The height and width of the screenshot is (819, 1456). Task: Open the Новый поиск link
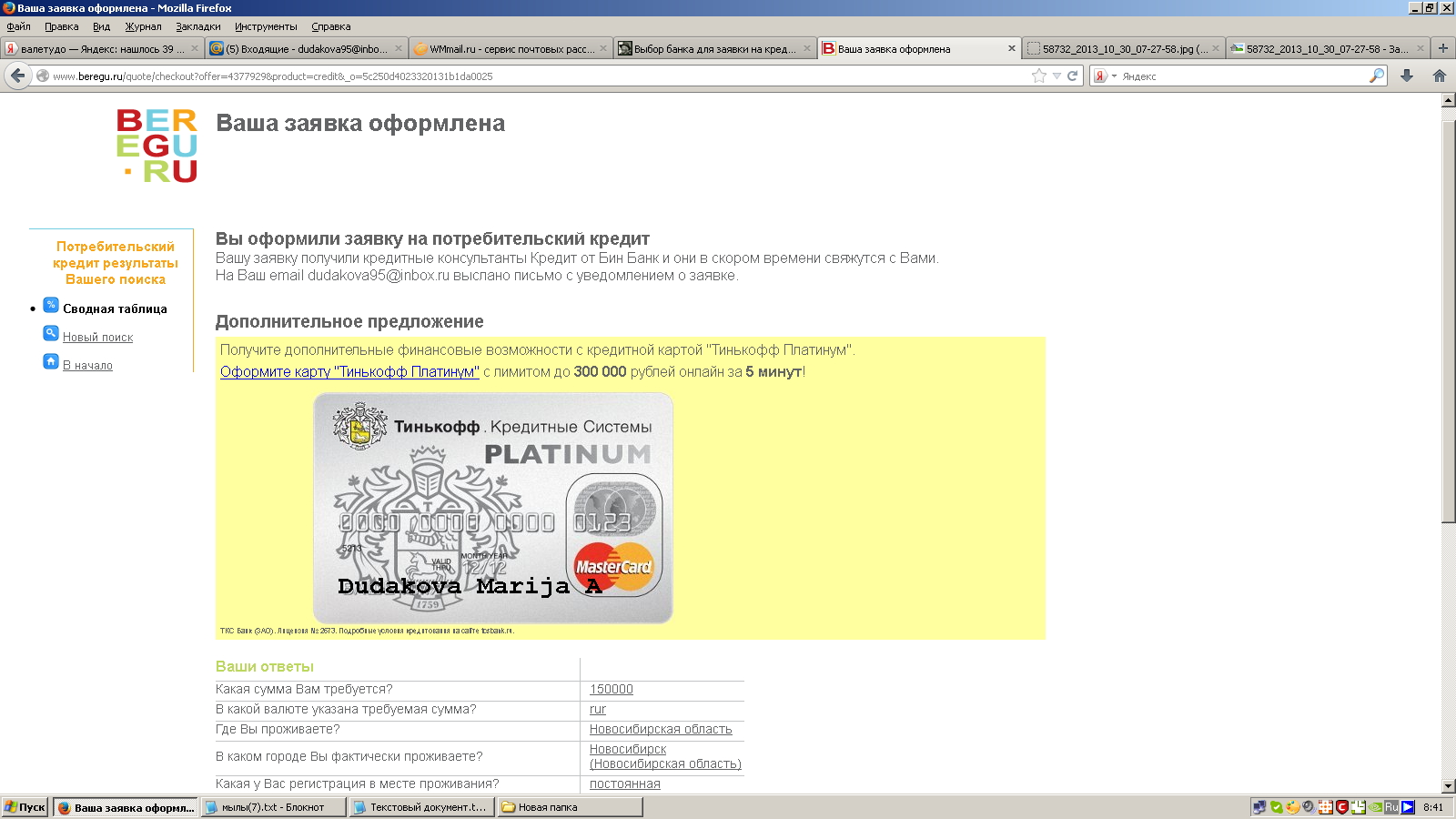pyautogui.click(x=97, y=337)
